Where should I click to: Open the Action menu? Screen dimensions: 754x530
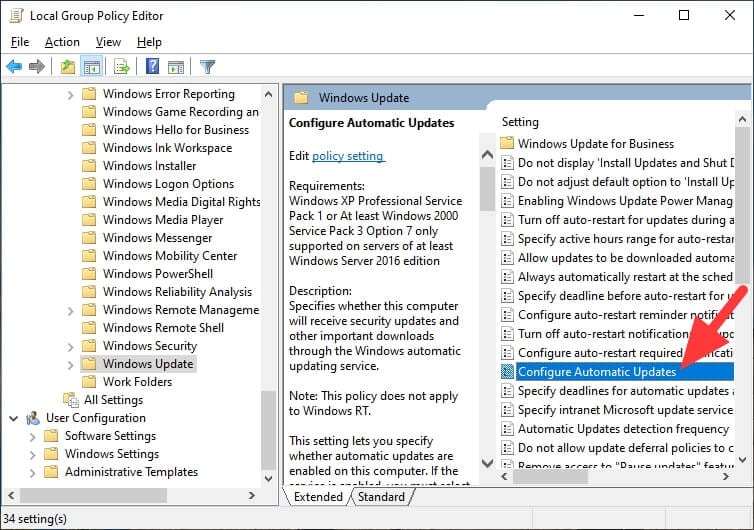pos(62,42)
